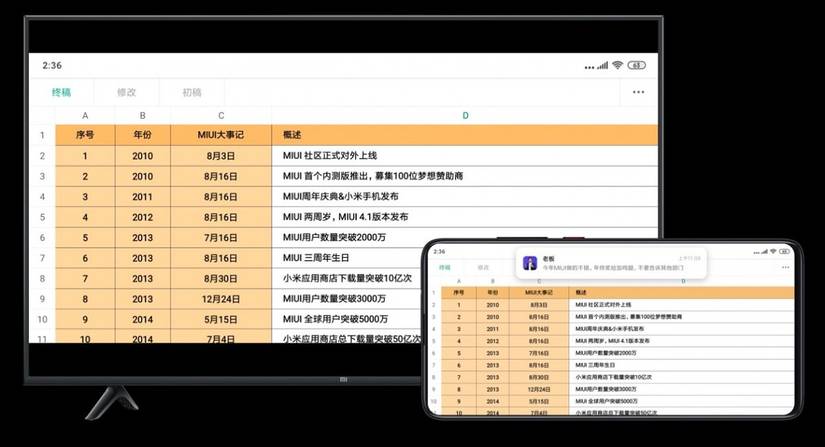Select the 8月30日 date cell on the TV
This screenshot has width=825, height=447.
pos(221,279)
